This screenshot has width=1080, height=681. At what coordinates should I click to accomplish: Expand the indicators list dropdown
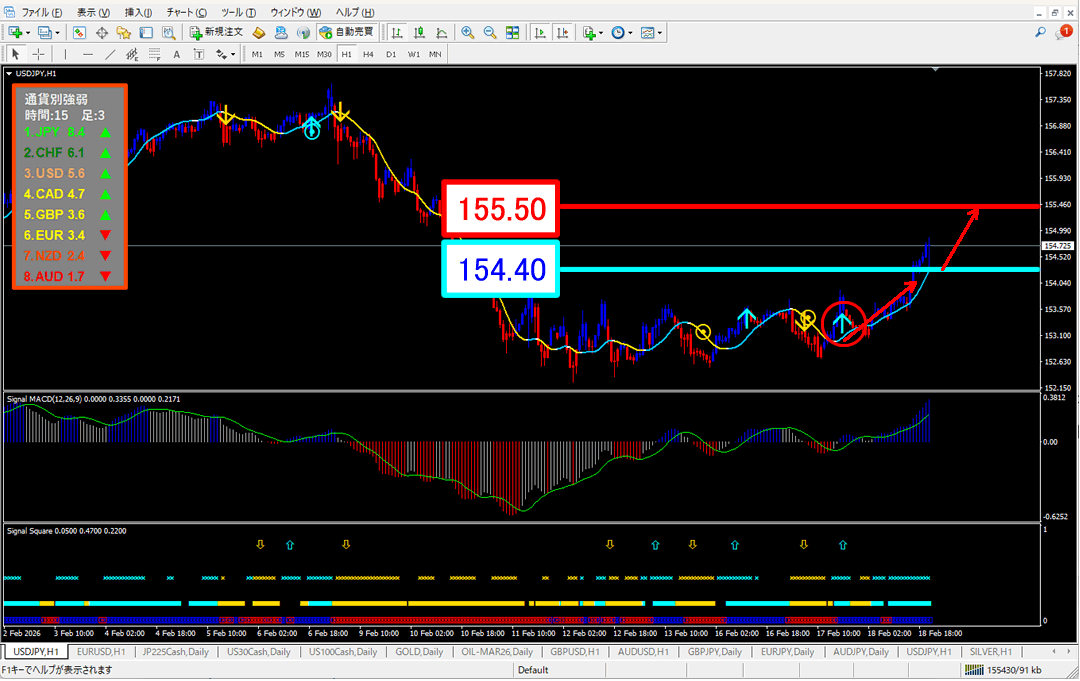(602, 32)
